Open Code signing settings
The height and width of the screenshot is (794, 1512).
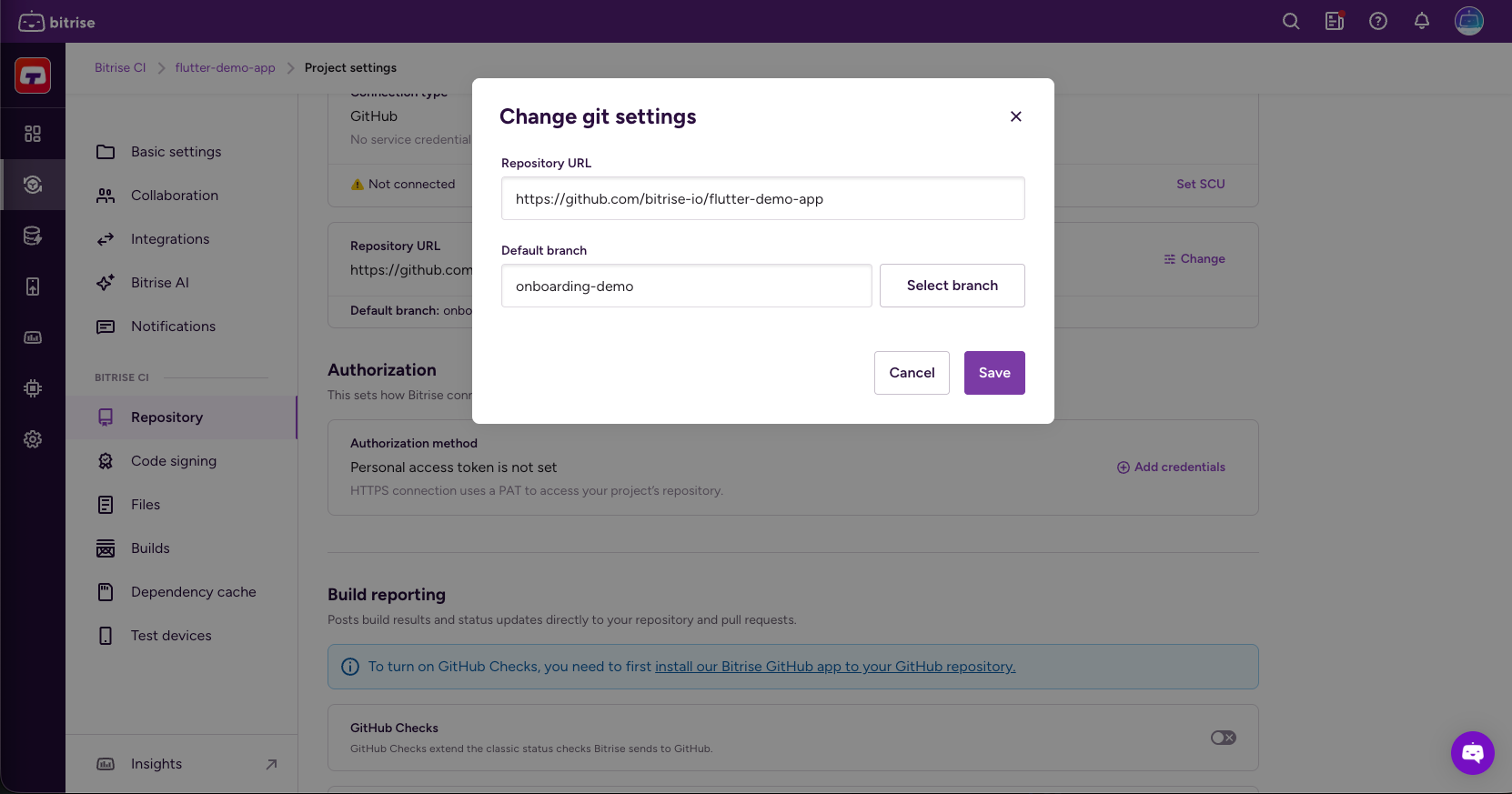(182, 461)
